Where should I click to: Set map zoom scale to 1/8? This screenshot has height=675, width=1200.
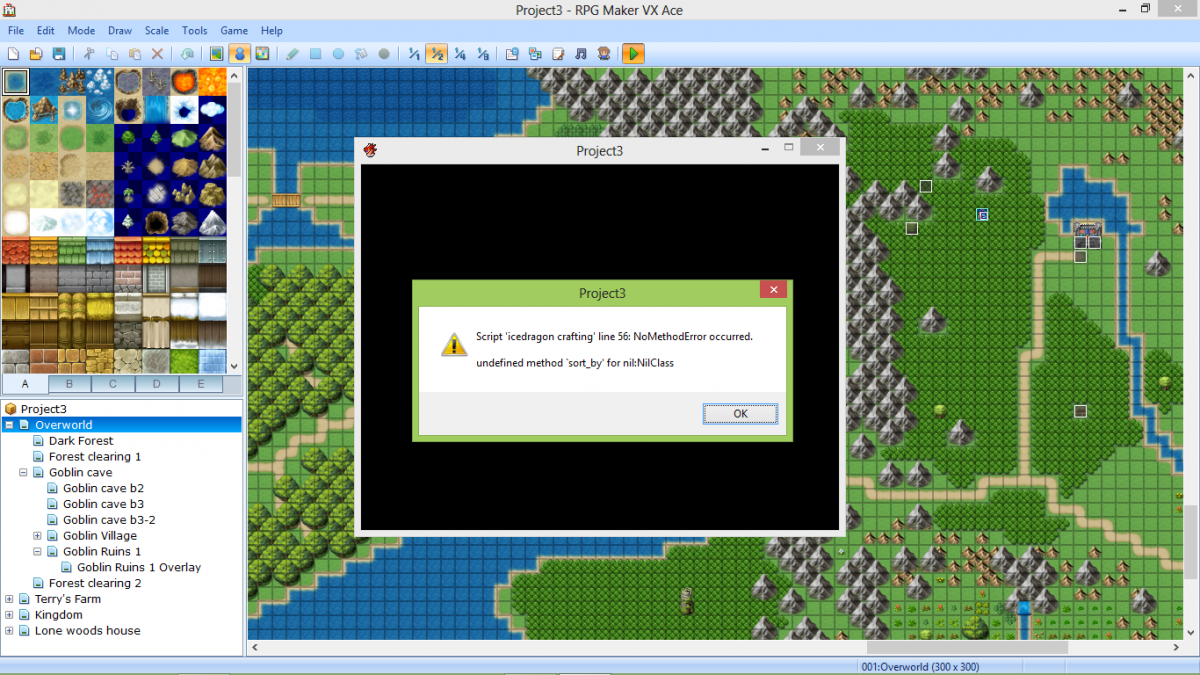483,54
